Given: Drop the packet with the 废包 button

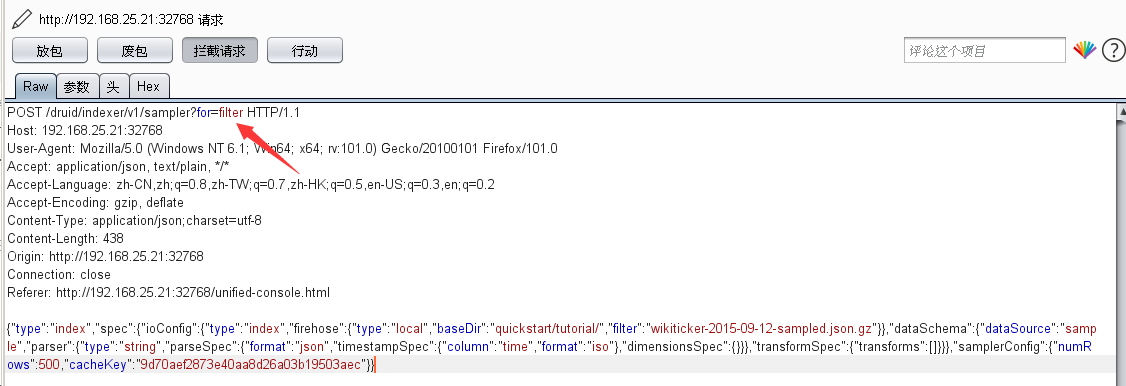Looking at the screenshot, I should click(134, 51).
